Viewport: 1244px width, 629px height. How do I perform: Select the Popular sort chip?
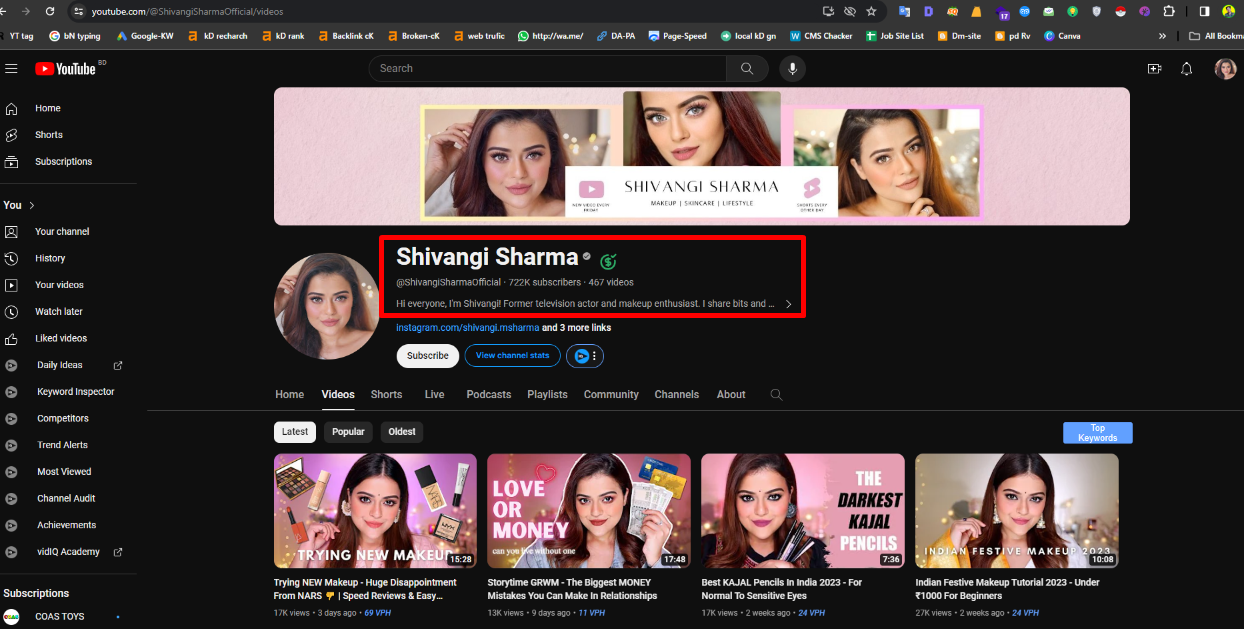(x=348, y=432)
